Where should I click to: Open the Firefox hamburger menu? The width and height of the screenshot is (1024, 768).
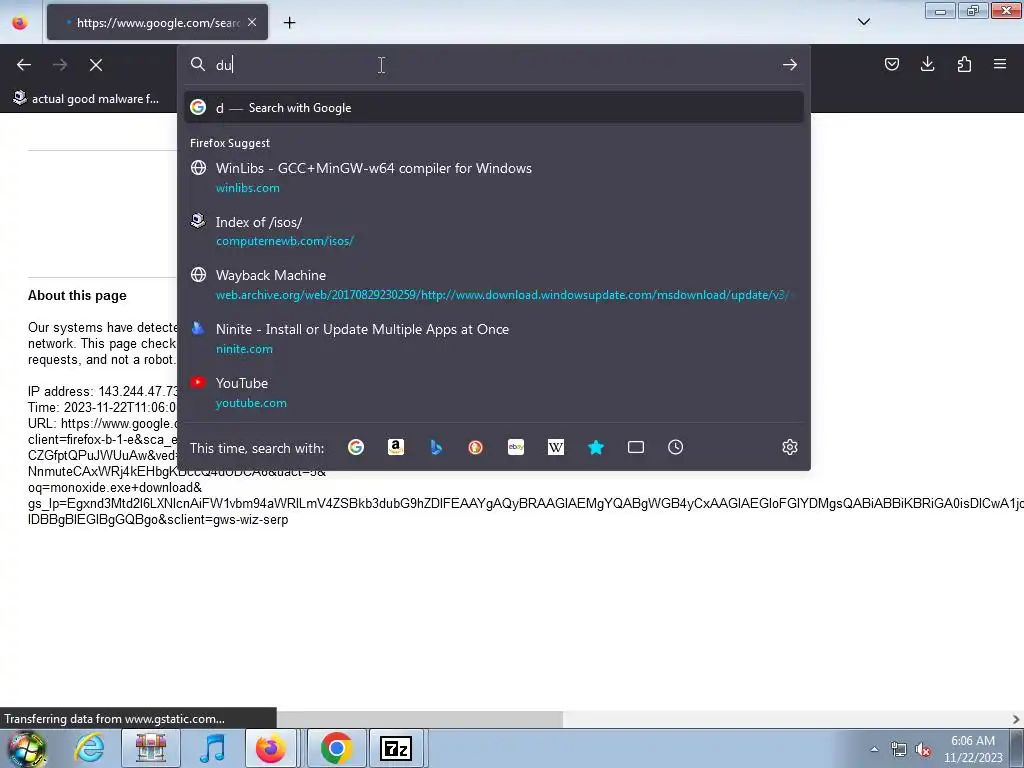[999, 64]
